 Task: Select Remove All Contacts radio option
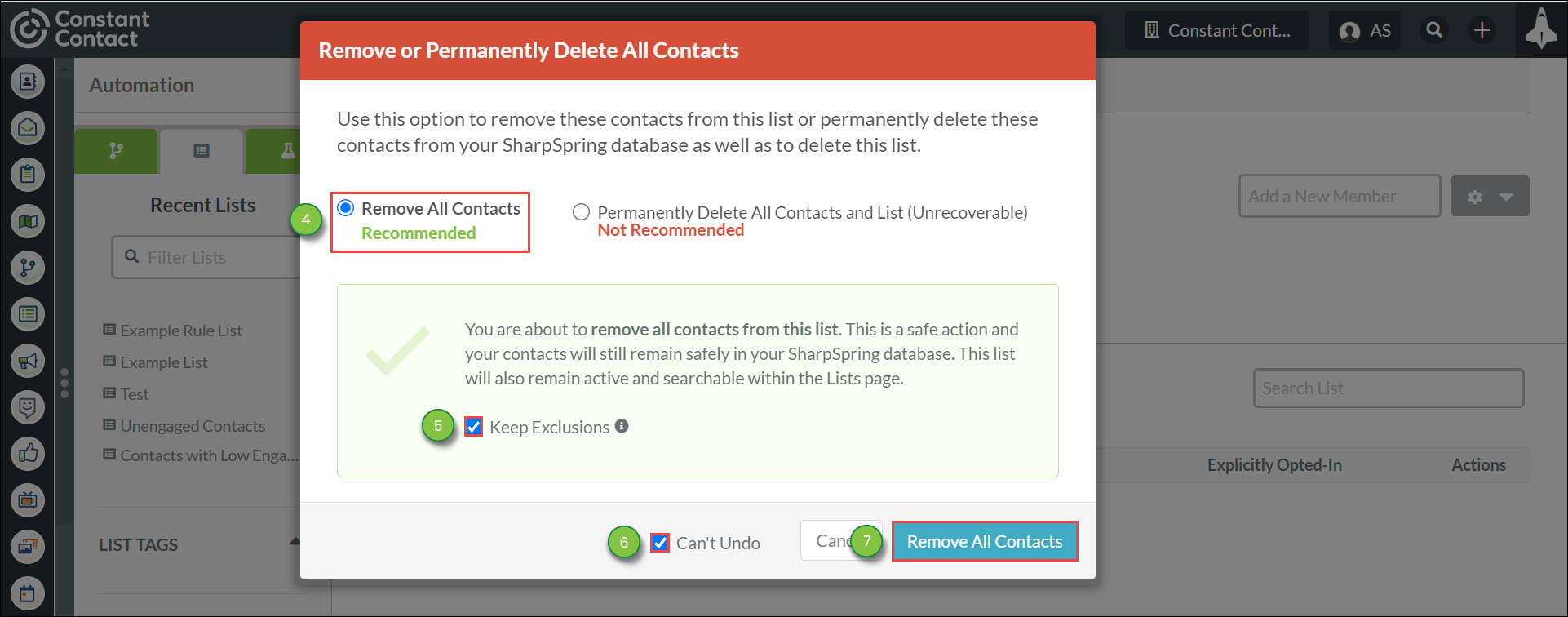(346, 208)
